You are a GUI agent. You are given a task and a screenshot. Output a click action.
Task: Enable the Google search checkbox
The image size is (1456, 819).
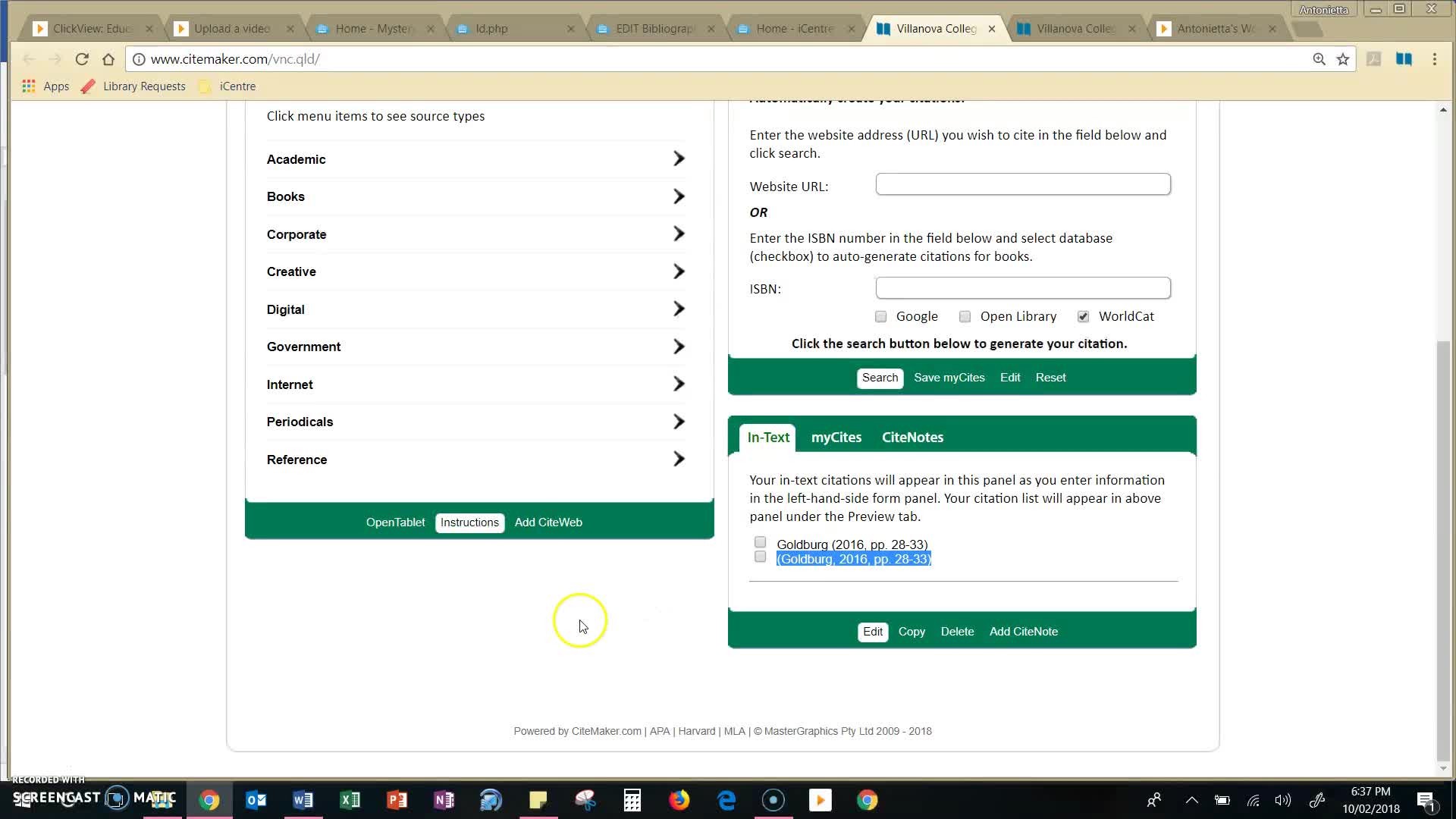click(x=881, y=316)
